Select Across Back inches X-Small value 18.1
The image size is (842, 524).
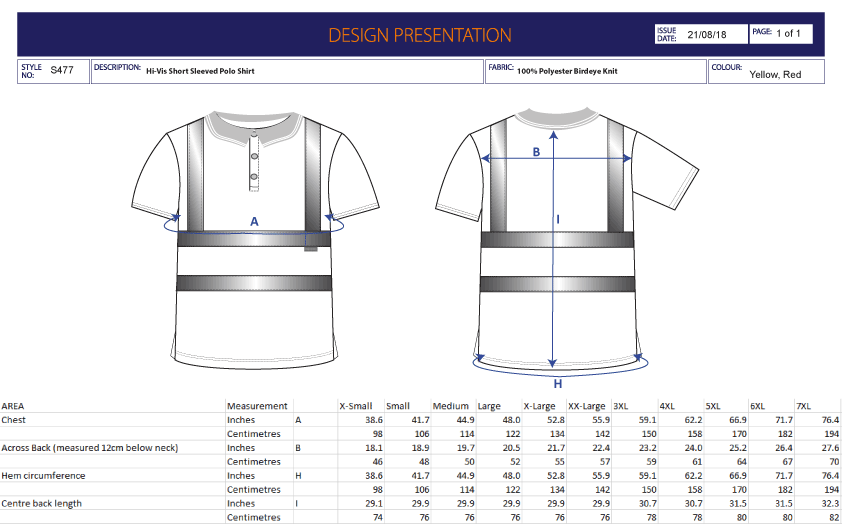374,448
